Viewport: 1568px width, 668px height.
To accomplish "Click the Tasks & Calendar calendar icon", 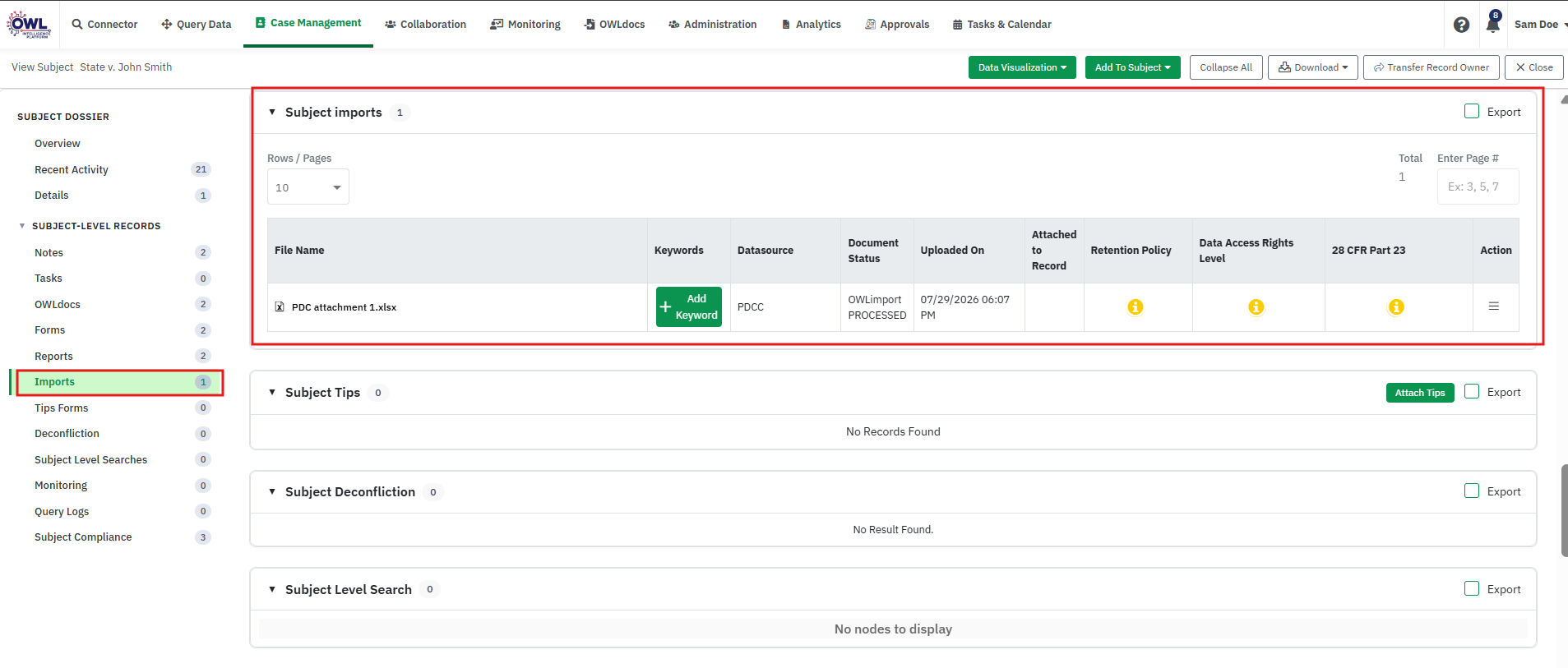I will pyautogui.click(x=957, y=25).
